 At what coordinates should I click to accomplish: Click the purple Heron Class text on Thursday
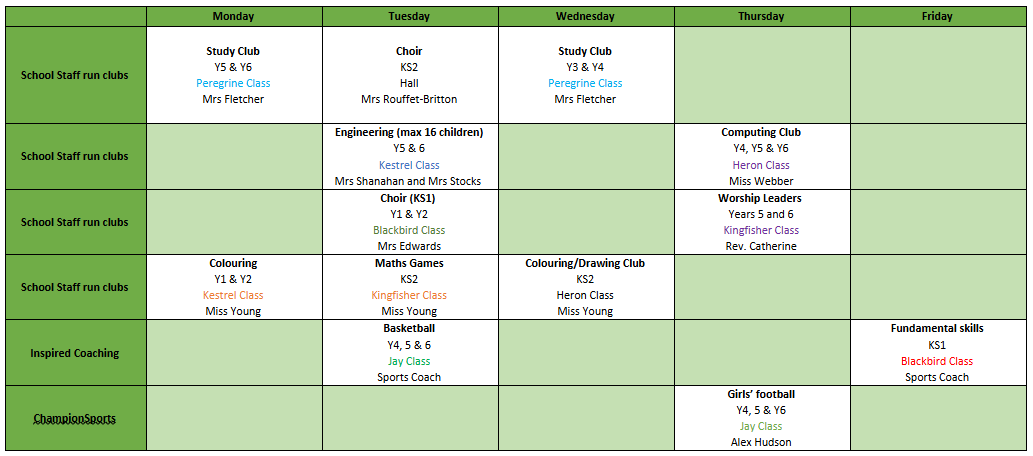tap(761, 165)
